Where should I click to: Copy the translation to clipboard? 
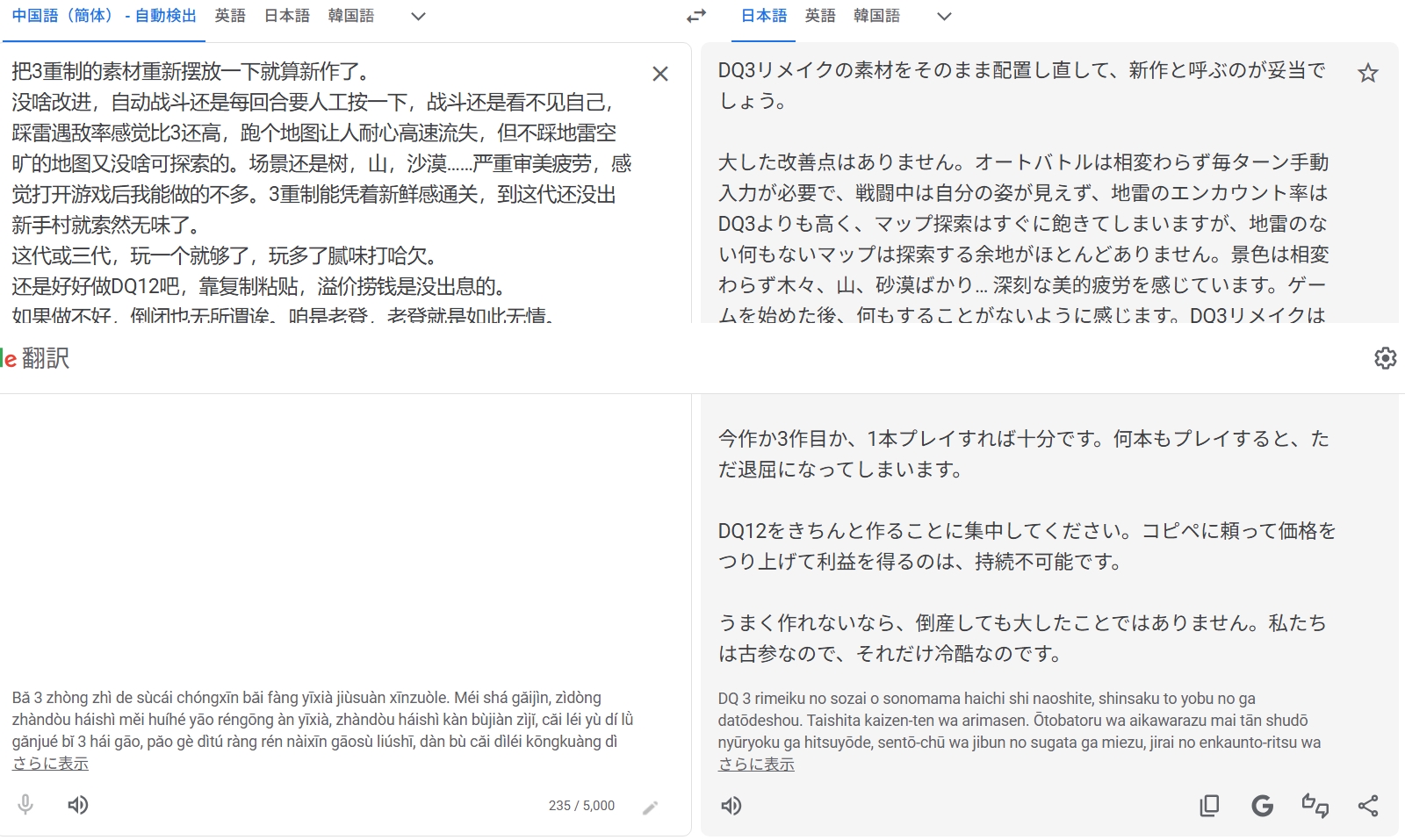point(1209,806)
